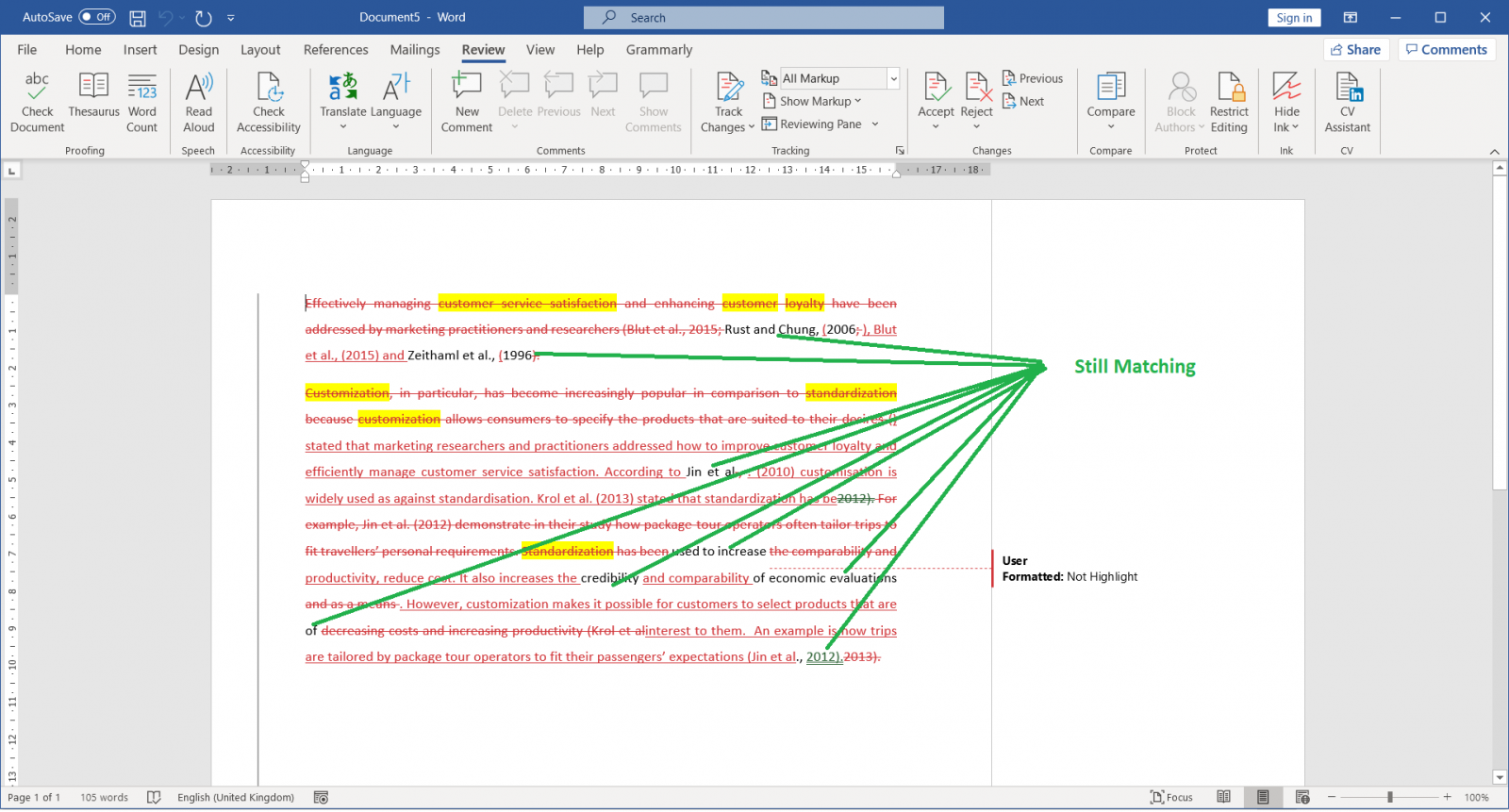Expand the All Markup dropdown
The width and height of the screenshot is (1509, 812).
893,78
